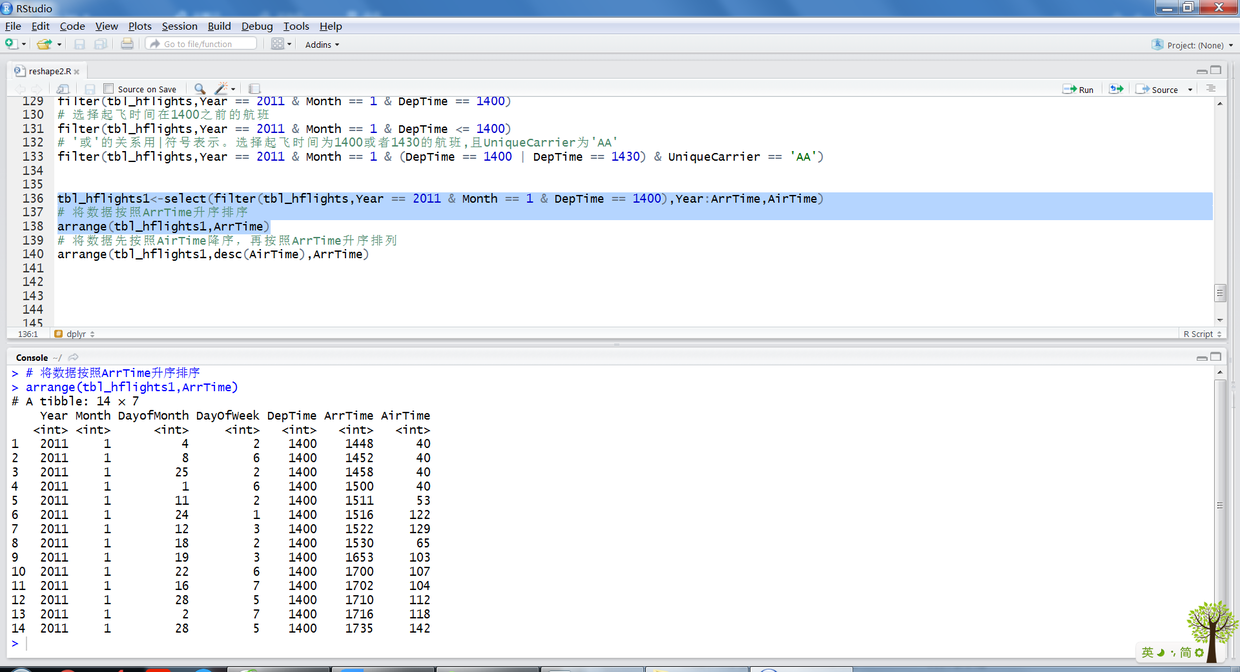Click the Console pane title
Screen dimensions: 1240x672
point(32,357)
